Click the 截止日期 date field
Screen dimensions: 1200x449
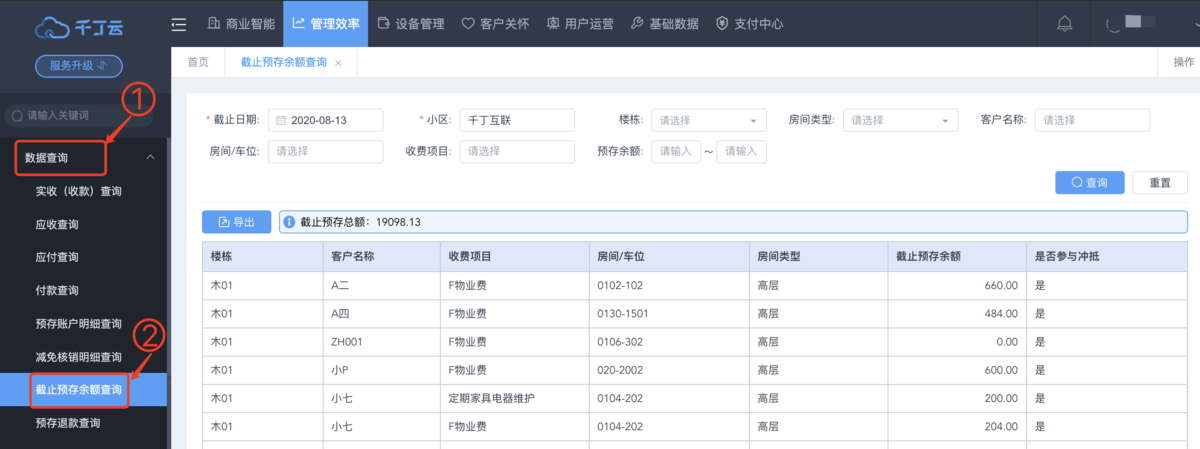[x=326, y=120]
